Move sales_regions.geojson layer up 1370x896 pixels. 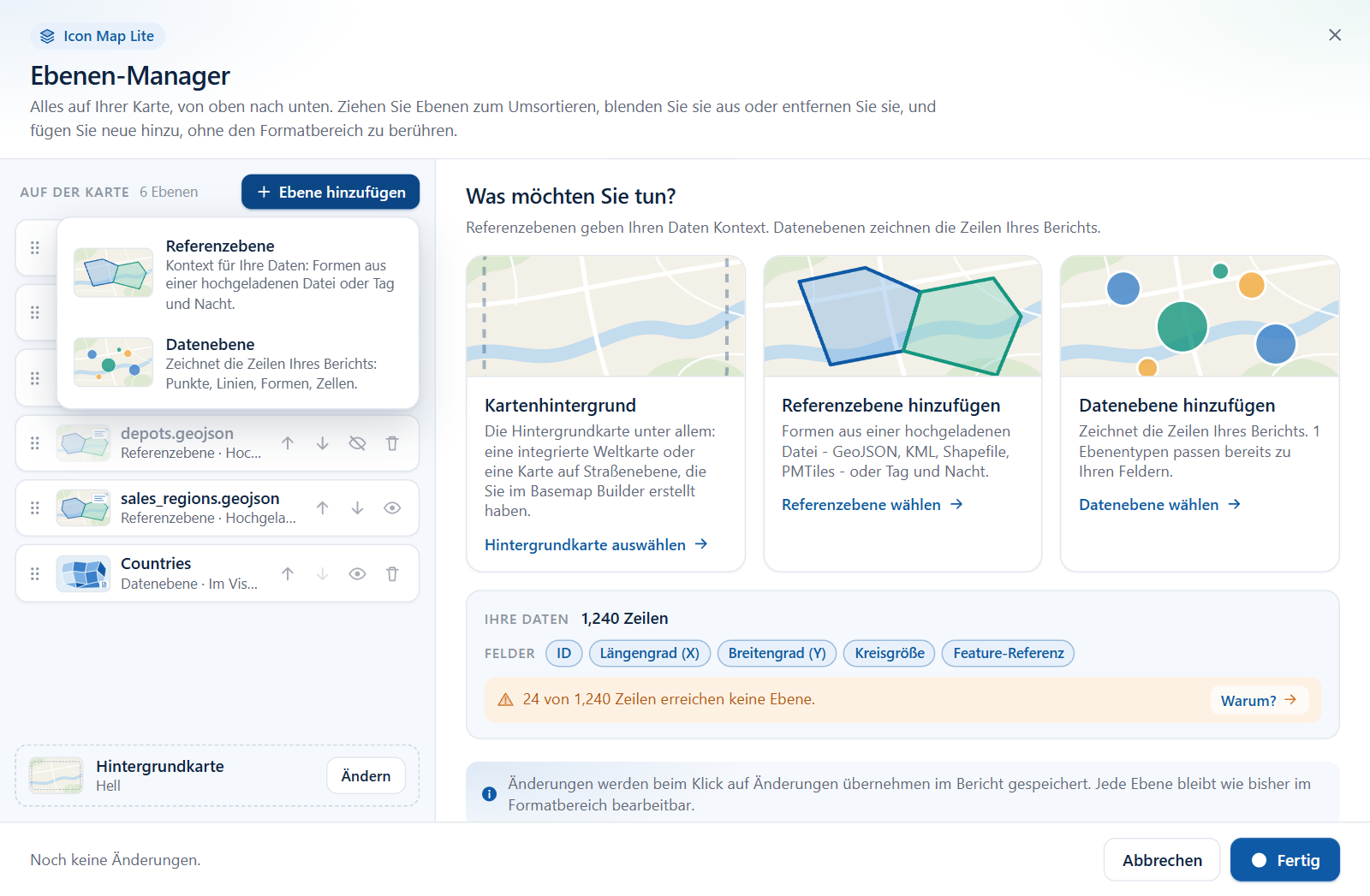coord(323,508)
